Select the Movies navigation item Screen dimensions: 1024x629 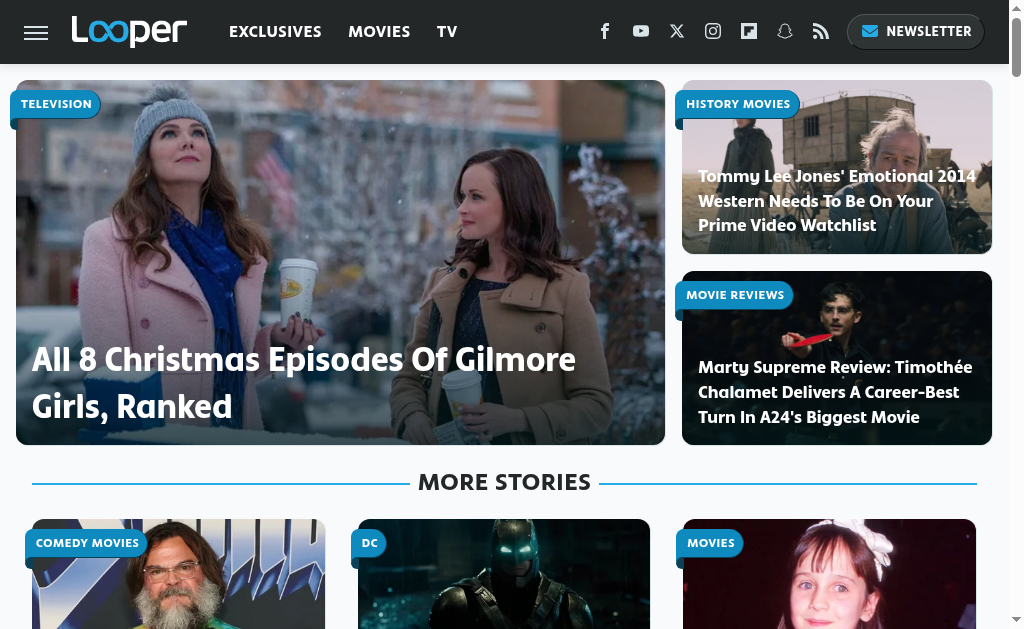379,32
